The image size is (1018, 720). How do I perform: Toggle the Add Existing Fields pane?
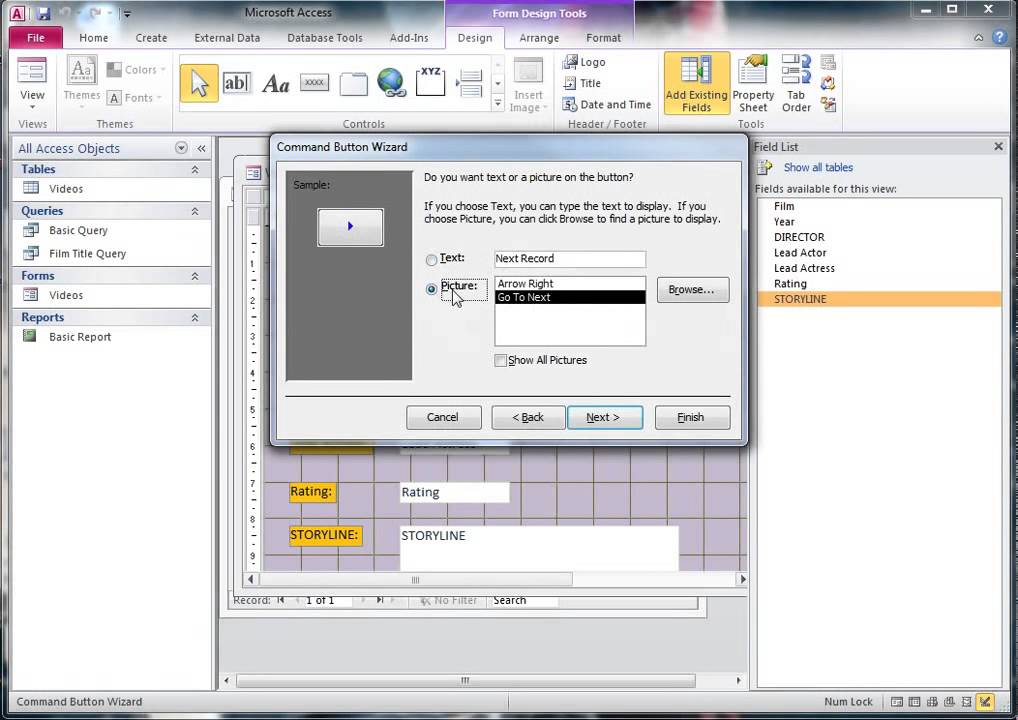[x=696, y=83]
